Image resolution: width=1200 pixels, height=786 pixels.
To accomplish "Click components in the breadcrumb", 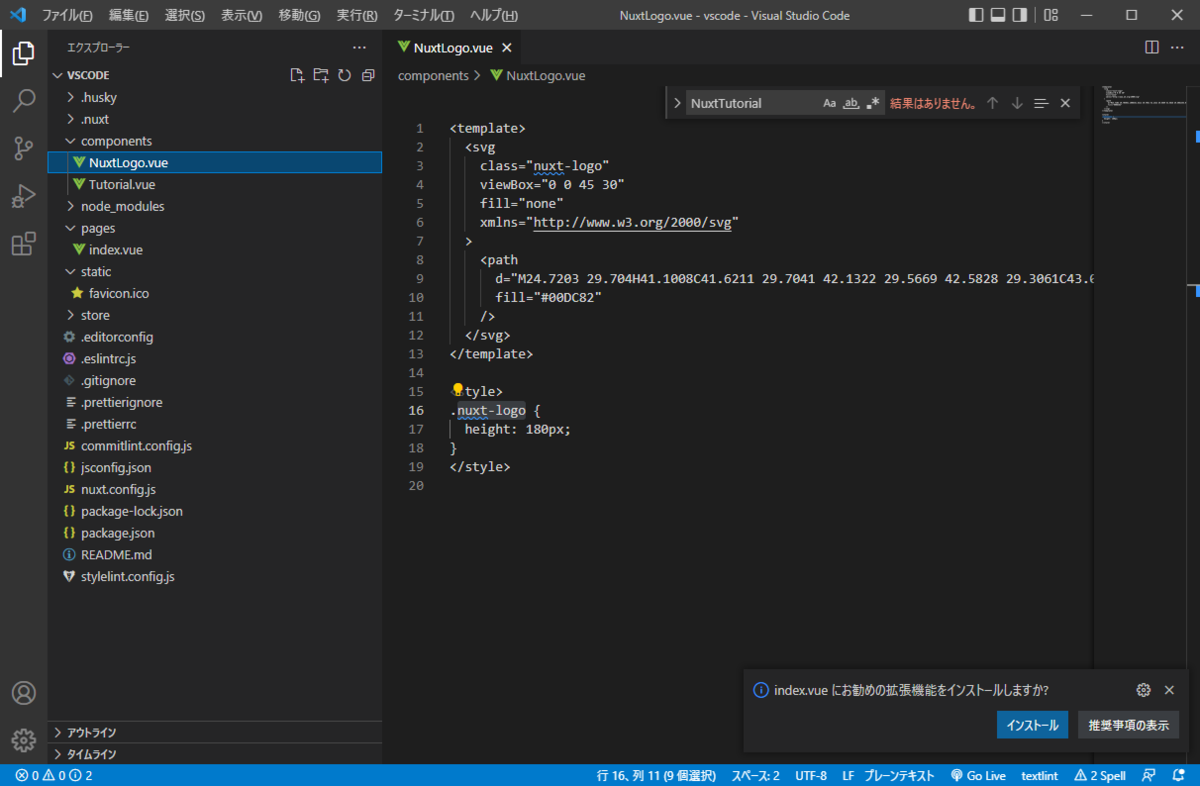I will 433,75.
